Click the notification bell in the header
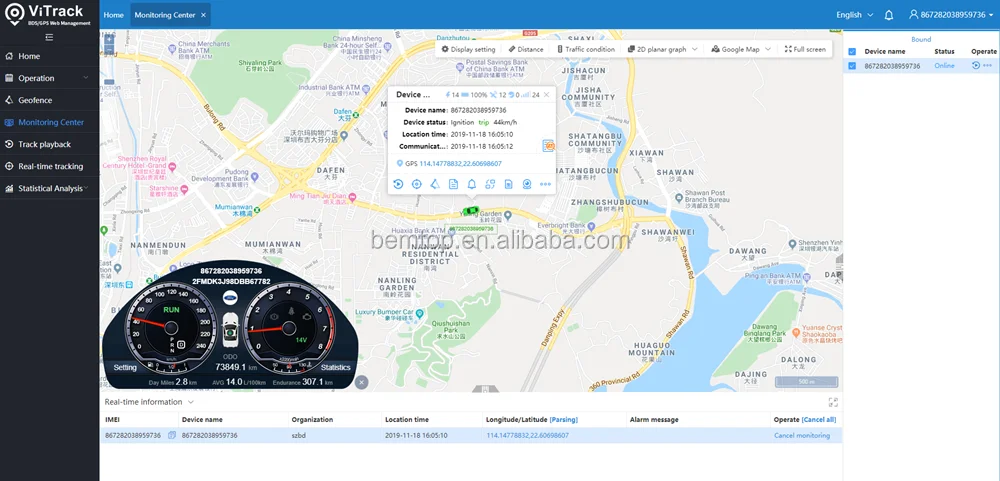Image resolution: width=1000 pixels, height=481 pixels. coord(889,15)
